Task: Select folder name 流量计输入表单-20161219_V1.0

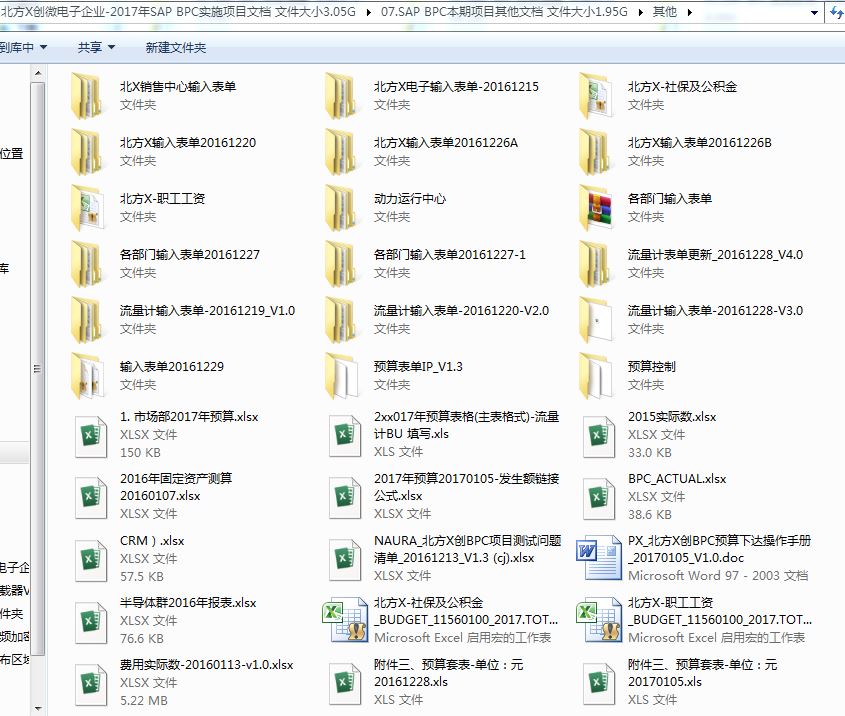Action: [207, 310]
